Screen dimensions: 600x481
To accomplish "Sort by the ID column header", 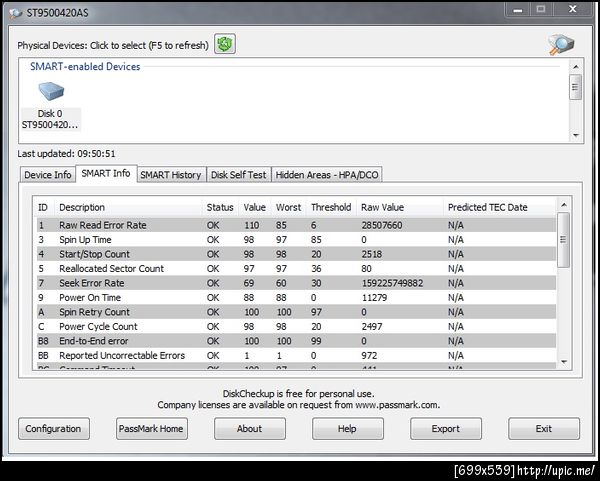I will pos(42,207).
